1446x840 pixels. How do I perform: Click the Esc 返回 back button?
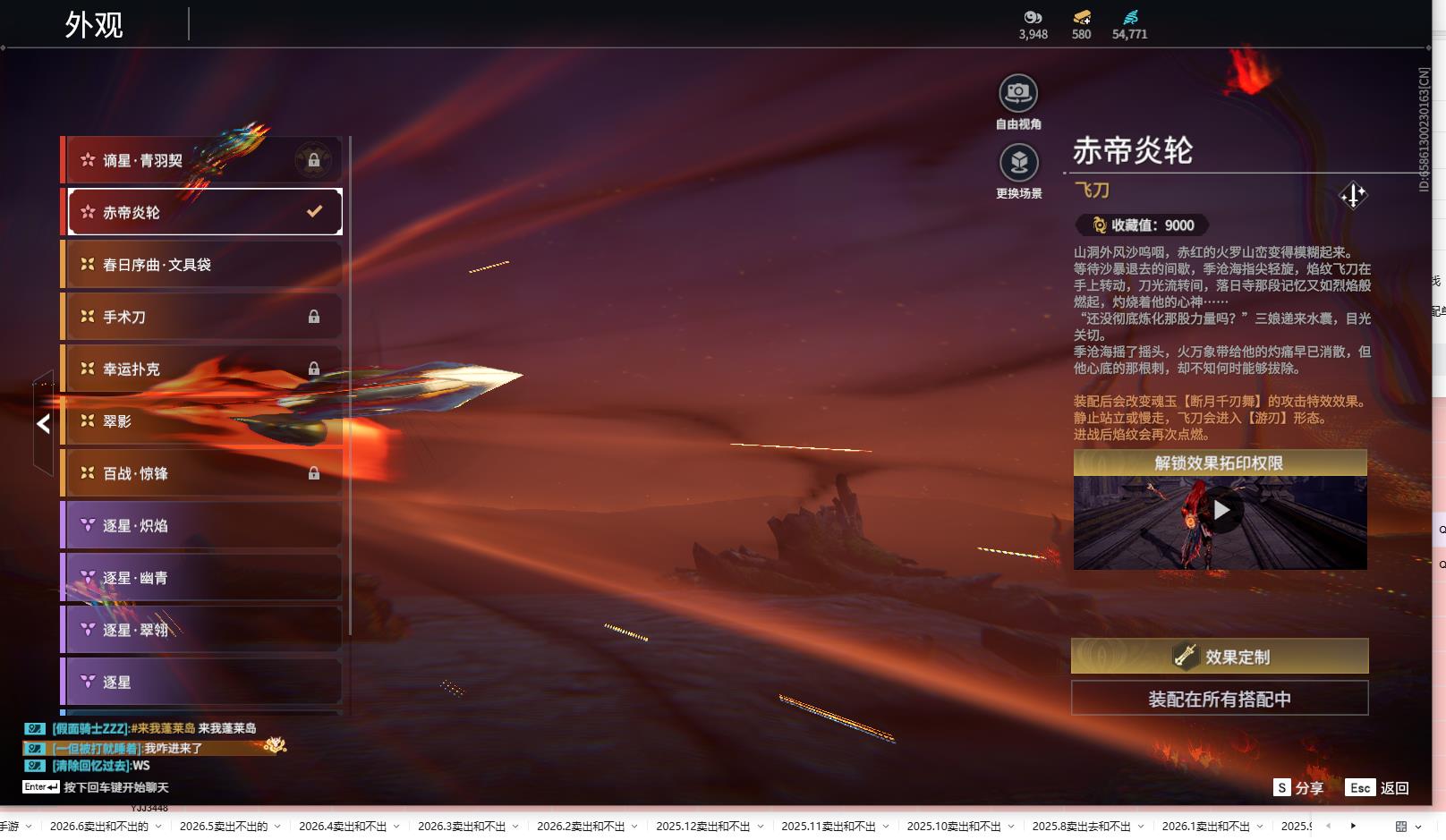[1378, 787]
